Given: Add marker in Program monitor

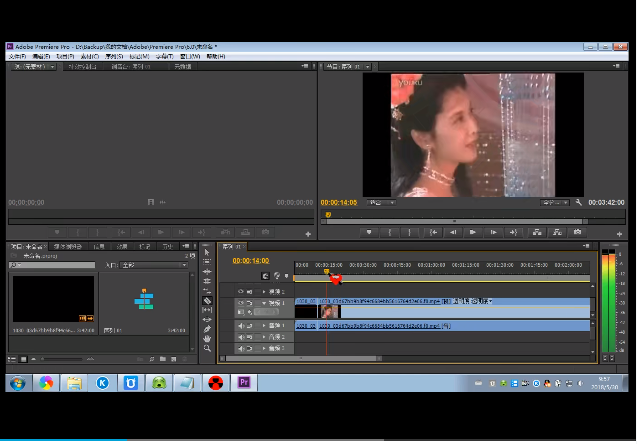Looking at the screenshot, I should point(369,232).
